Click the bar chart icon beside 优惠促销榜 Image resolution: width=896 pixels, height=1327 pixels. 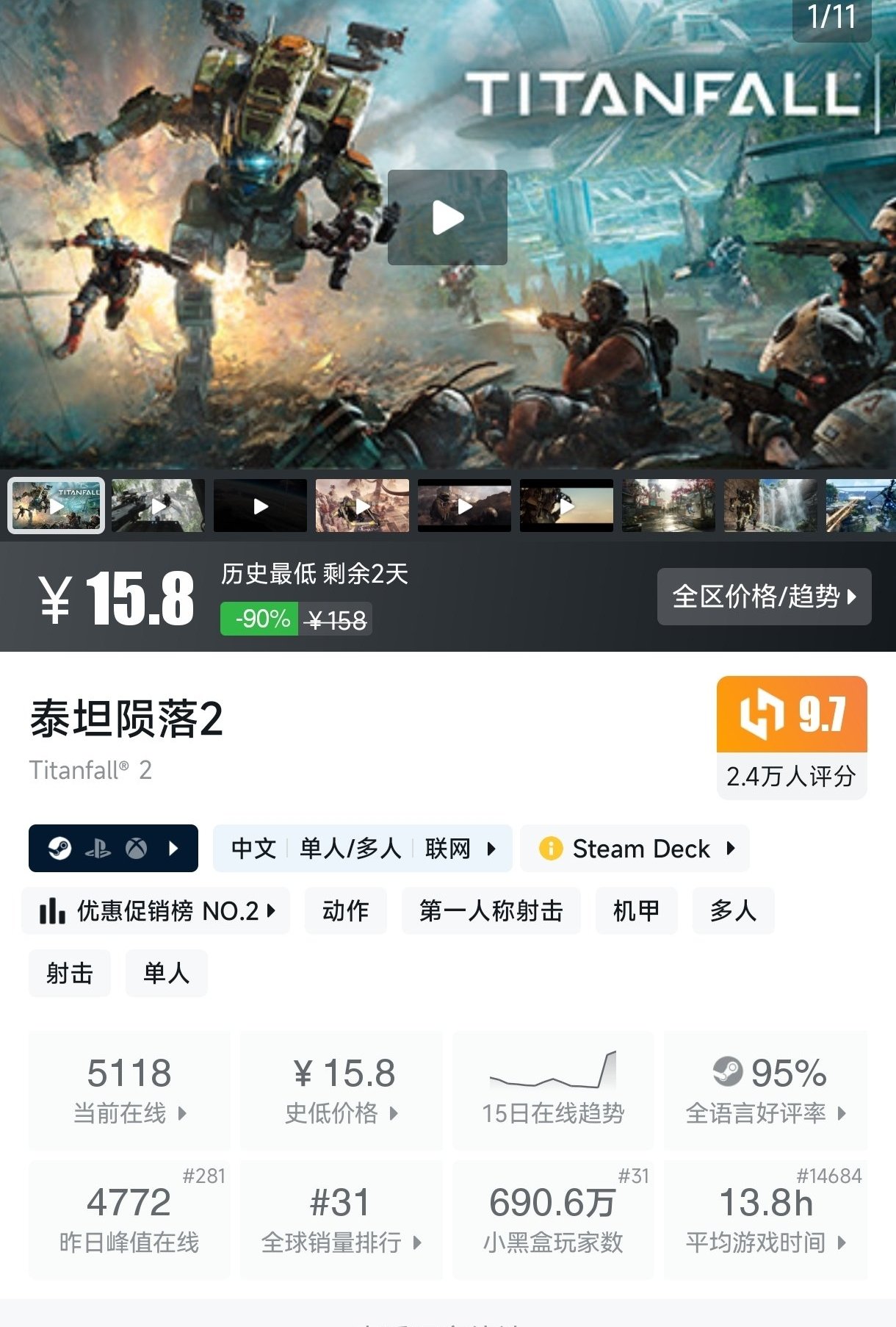[52, 911]
